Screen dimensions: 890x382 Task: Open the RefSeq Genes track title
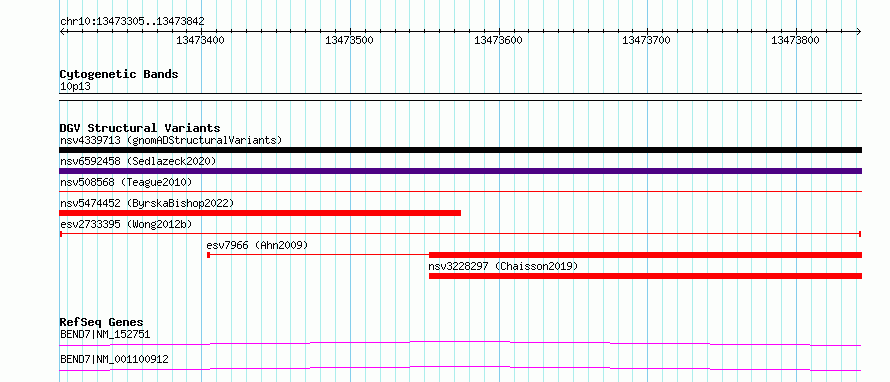pos(102,322)
